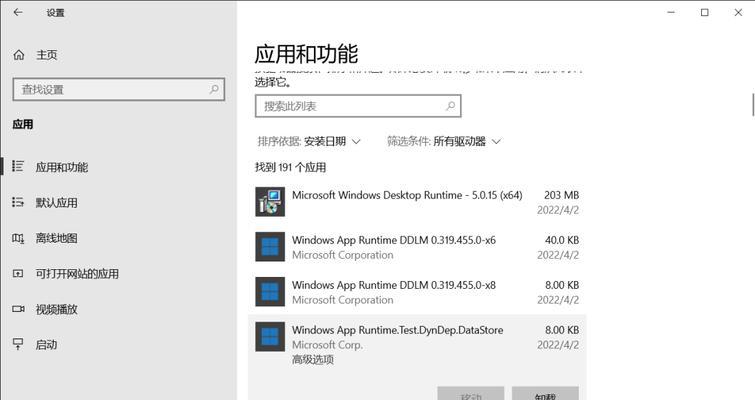Image resolution: width=755 pixels, height=400 pixels.
Task: Focus the 搜索此列表 search field
Action: 358,106
